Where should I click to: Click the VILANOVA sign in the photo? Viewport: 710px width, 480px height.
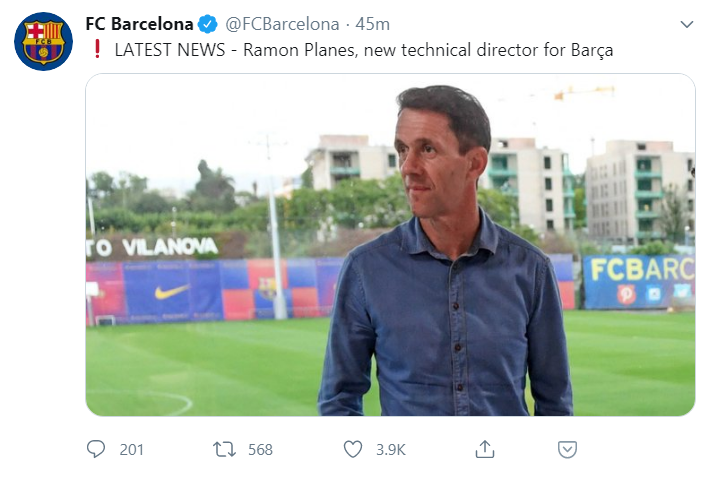tap(160, 246)
